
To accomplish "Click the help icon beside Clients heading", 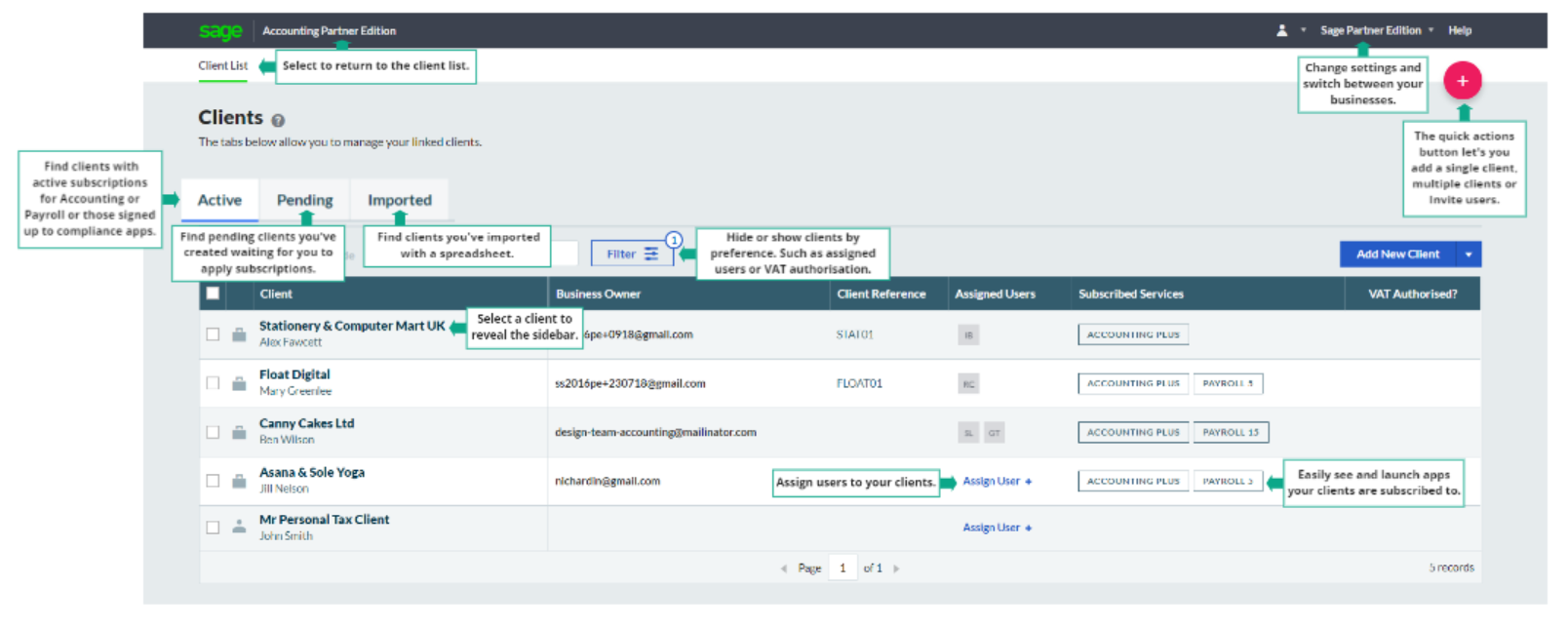I will (278, 121).
